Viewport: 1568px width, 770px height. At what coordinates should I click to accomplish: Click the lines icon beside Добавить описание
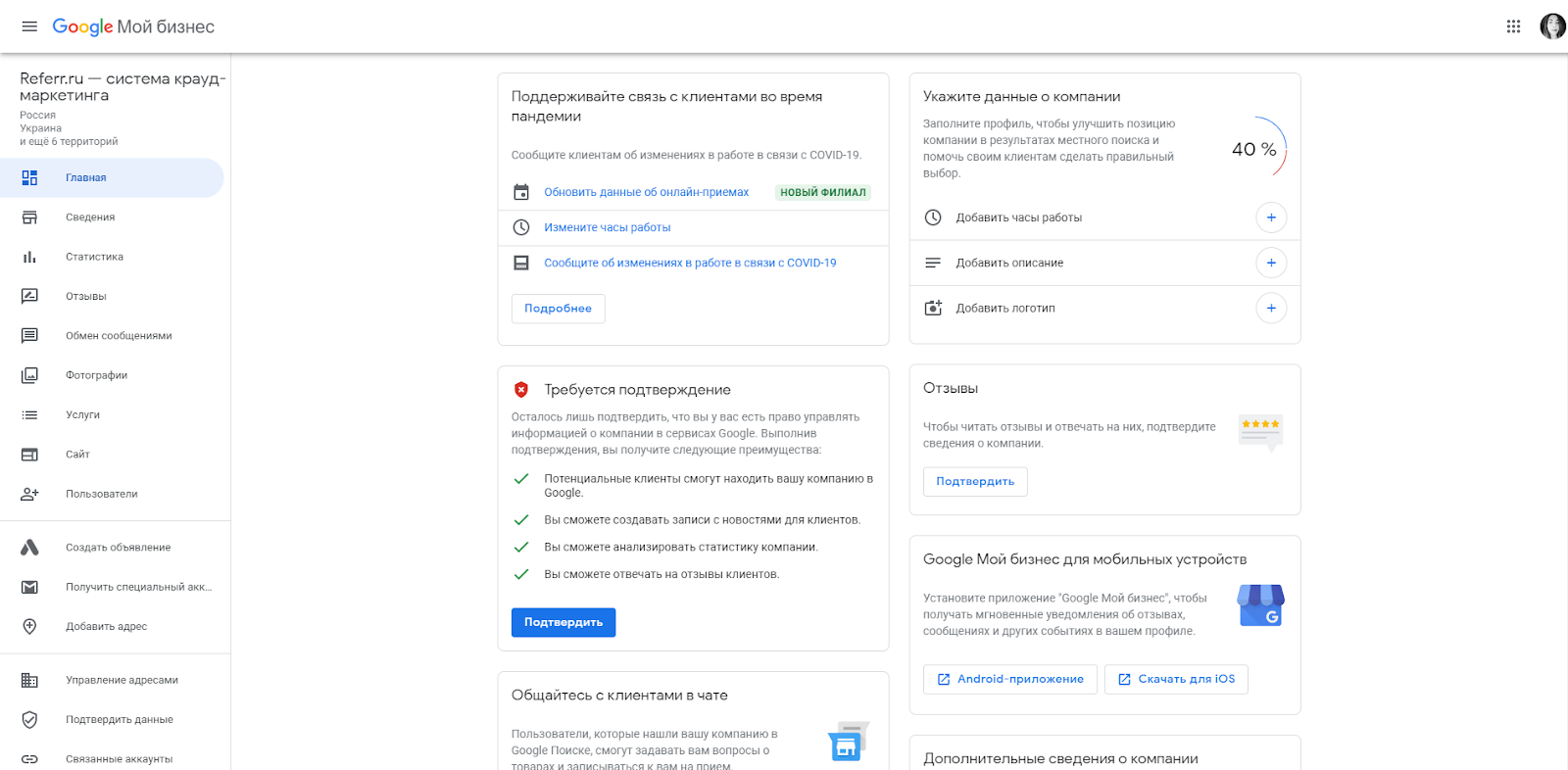[x=933, y=263]
